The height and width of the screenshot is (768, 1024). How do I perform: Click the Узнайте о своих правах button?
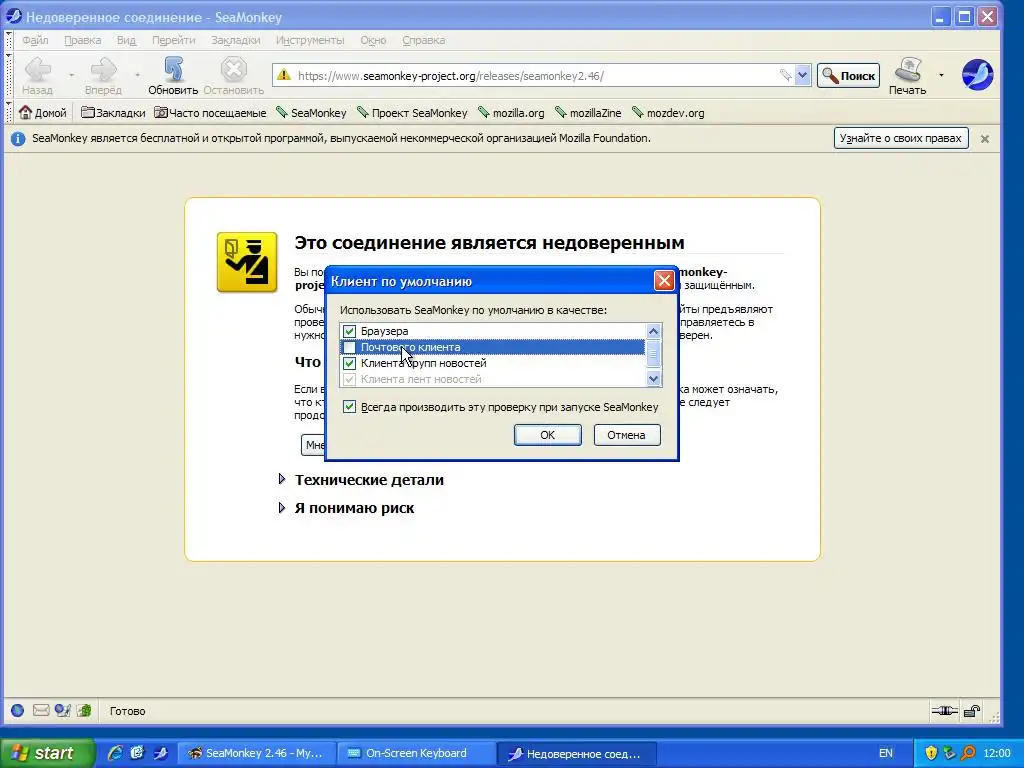[901, 138]
